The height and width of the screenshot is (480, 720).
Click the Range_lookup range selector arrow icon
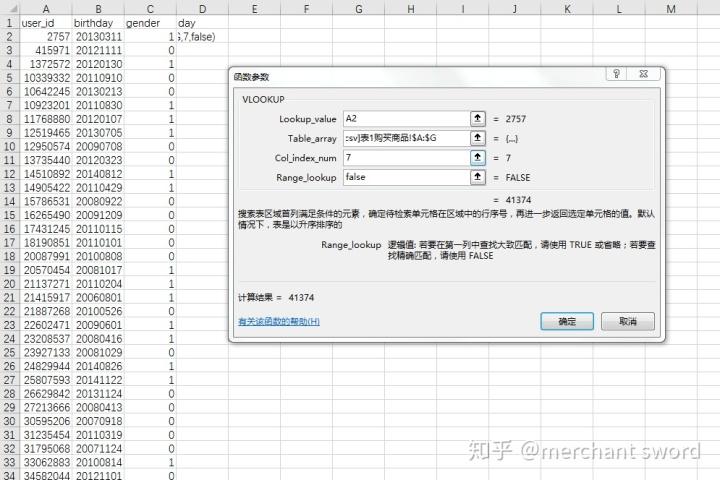click(478, 177)
